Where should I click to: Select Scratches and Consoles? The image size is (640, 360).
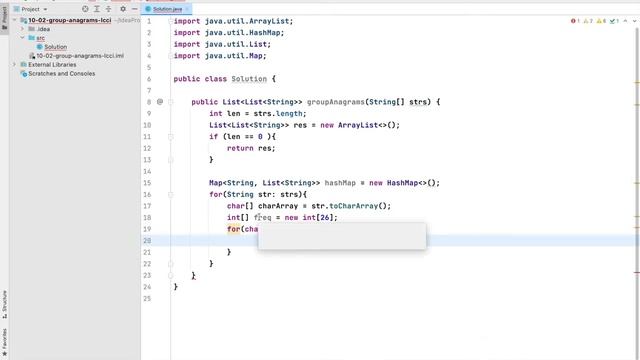(61, 73)
